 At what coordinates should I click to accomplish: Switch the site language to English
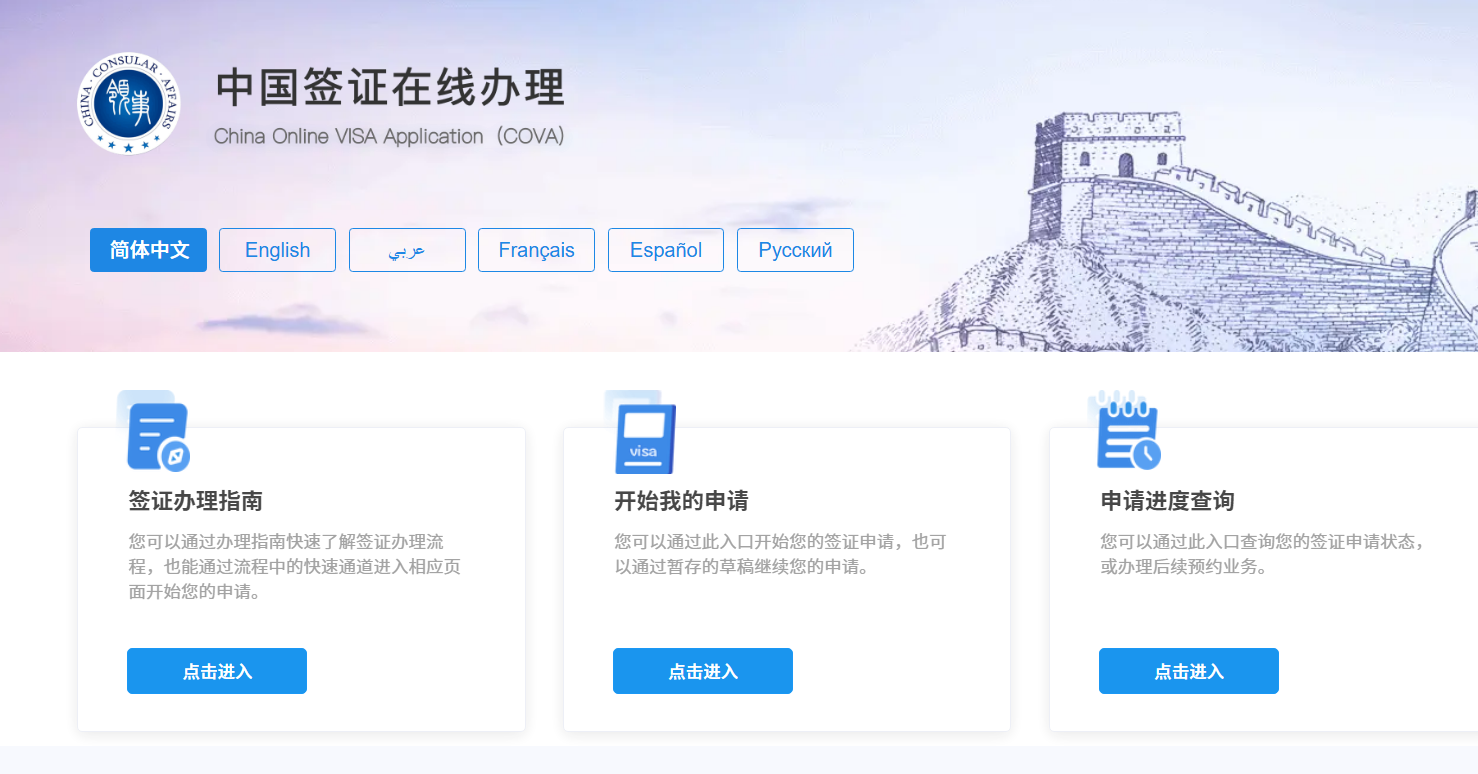(277, 250)
